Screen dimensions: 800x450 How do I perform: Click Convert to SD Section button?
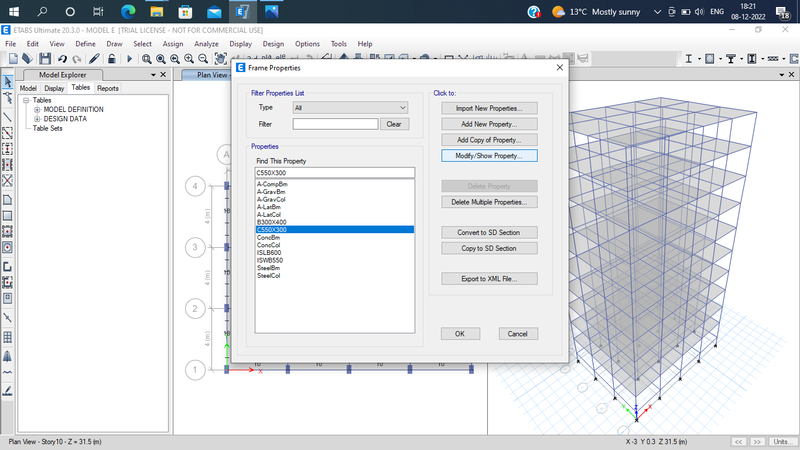click(489, 232)
